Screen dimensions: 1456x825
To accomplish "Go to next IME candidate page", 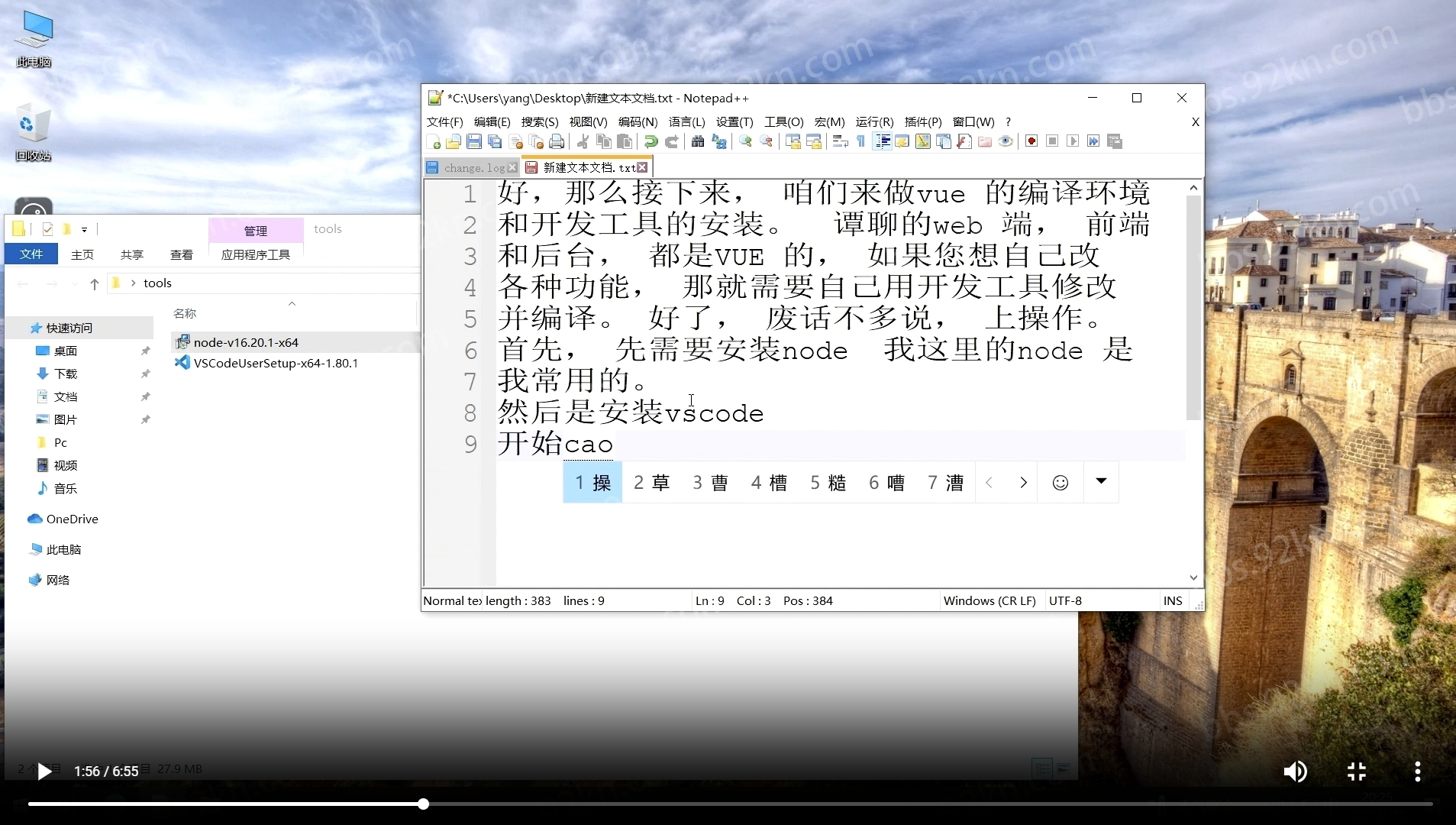I will [x=1023, y=483].
